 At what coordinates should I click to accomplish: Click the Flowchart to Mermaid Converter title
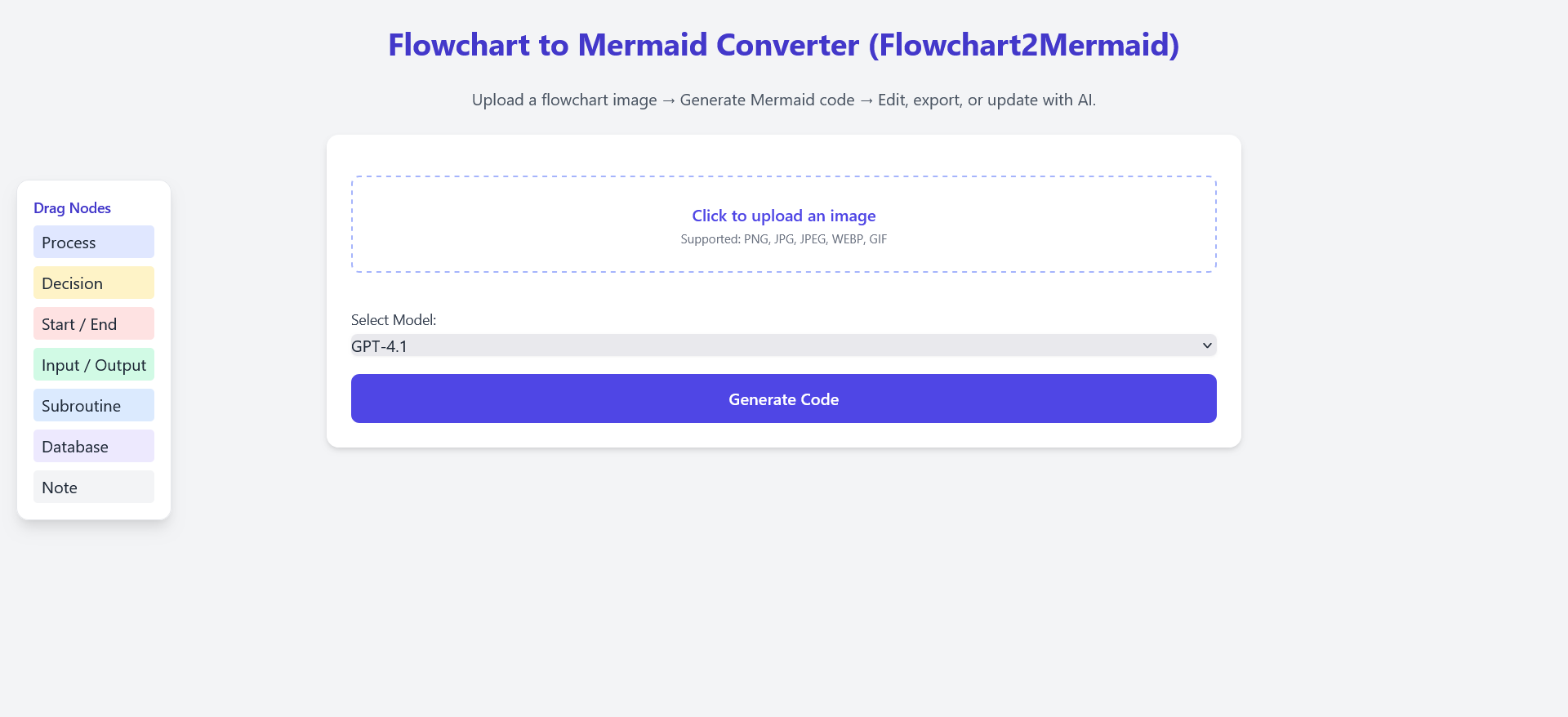[783, 45]
